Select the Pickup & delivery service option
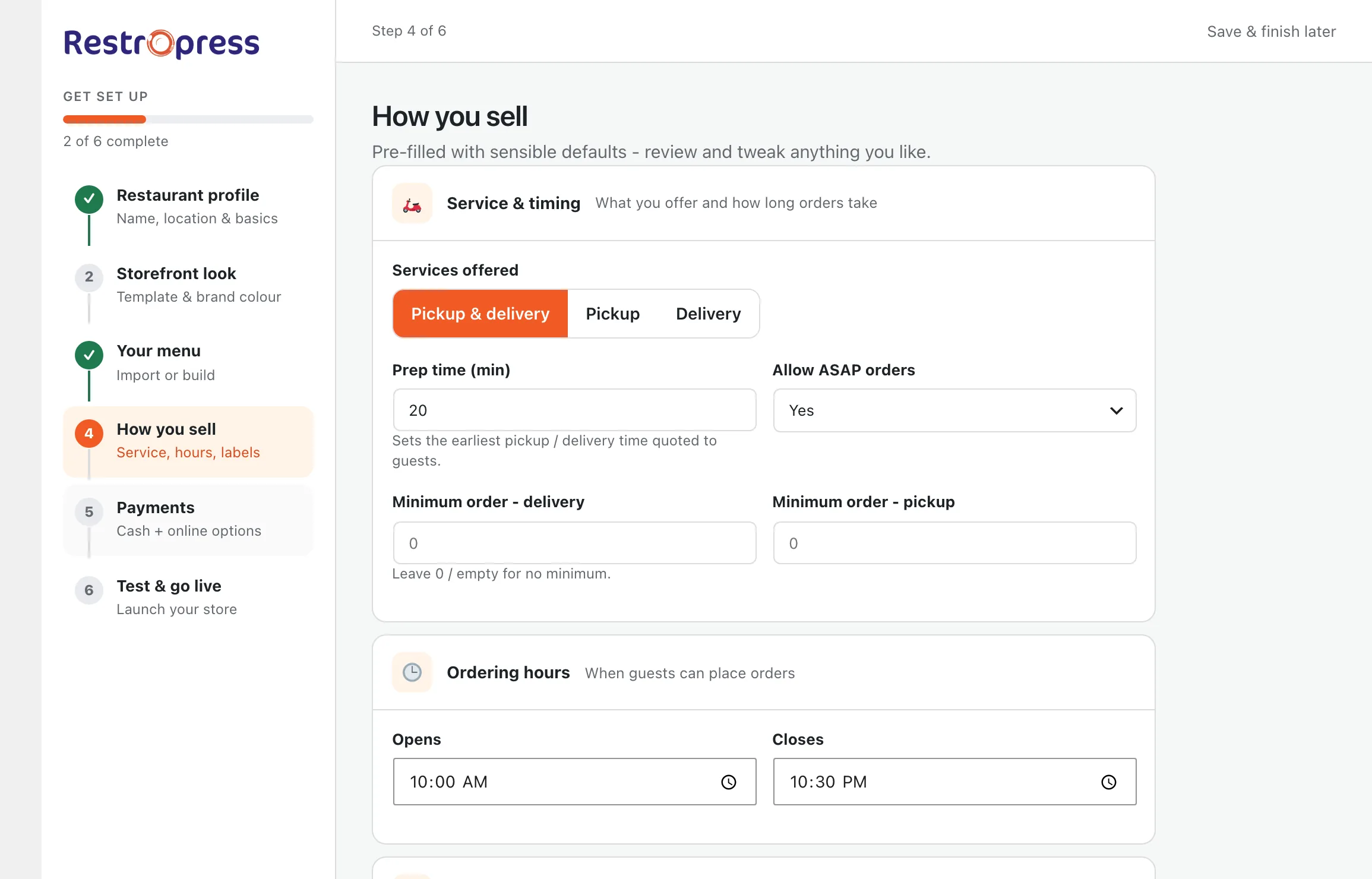Screen dimensions: 1372x879 (480, 314)
